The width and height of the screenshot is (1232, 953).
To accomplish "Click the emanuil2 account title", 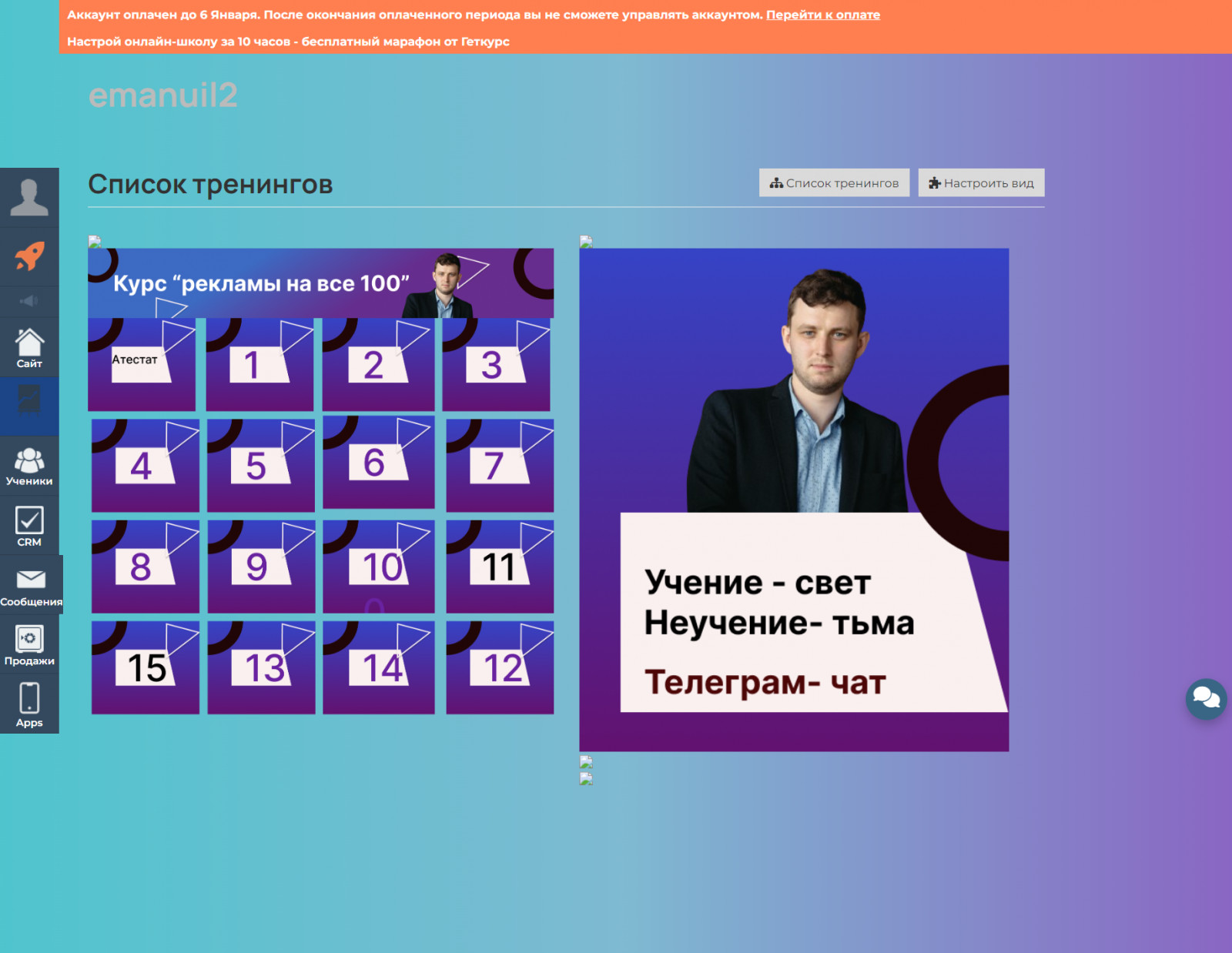I will 163,95.
